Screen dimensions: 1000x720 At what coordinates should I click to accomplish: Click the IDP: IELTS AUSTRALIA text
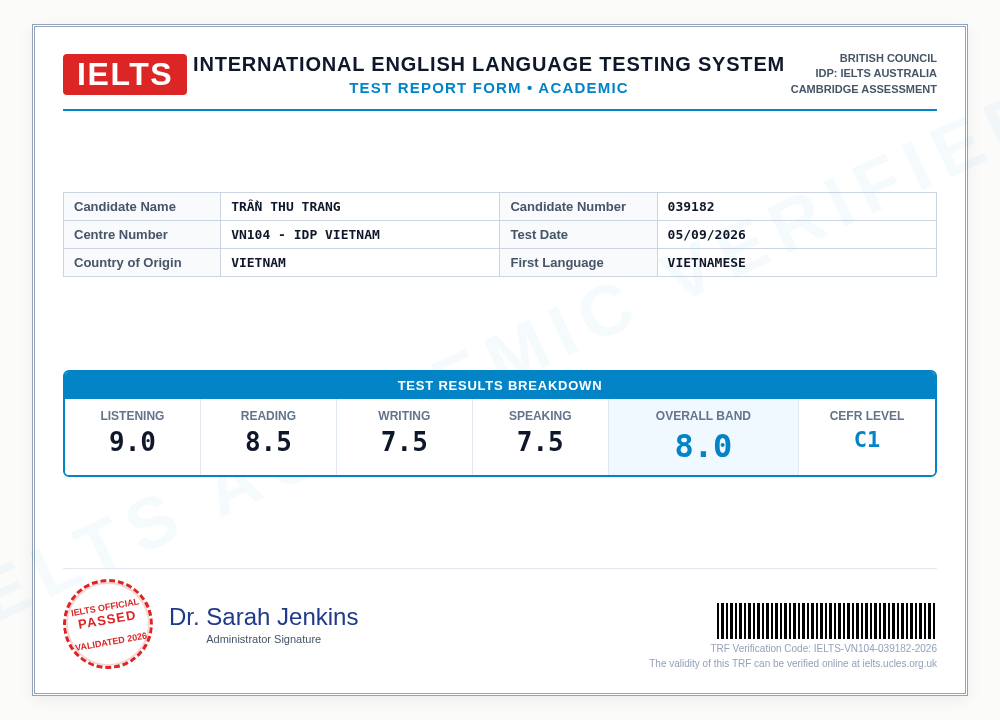click(876, 73)
